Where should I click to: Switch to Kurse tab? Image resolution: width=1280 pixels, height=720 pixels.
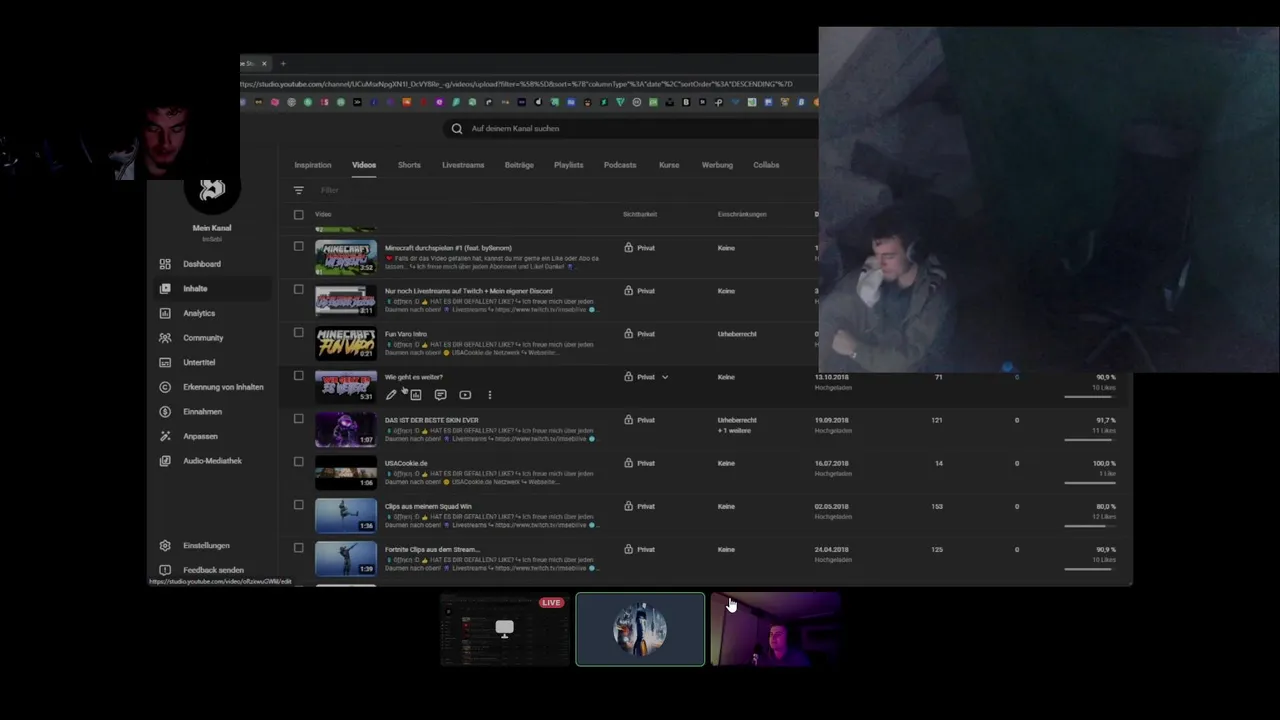[x=669, y=165]
